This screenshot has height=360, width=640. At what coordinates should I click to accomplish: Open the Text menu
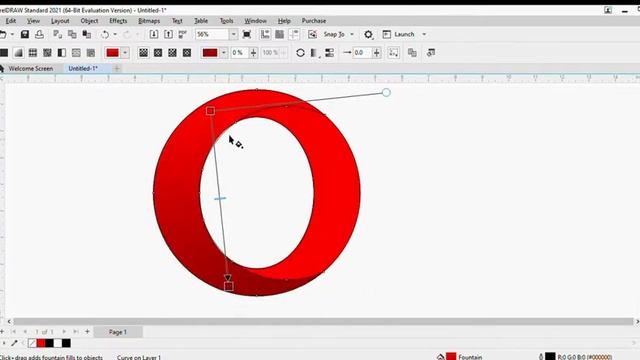(x=177, y=21)
